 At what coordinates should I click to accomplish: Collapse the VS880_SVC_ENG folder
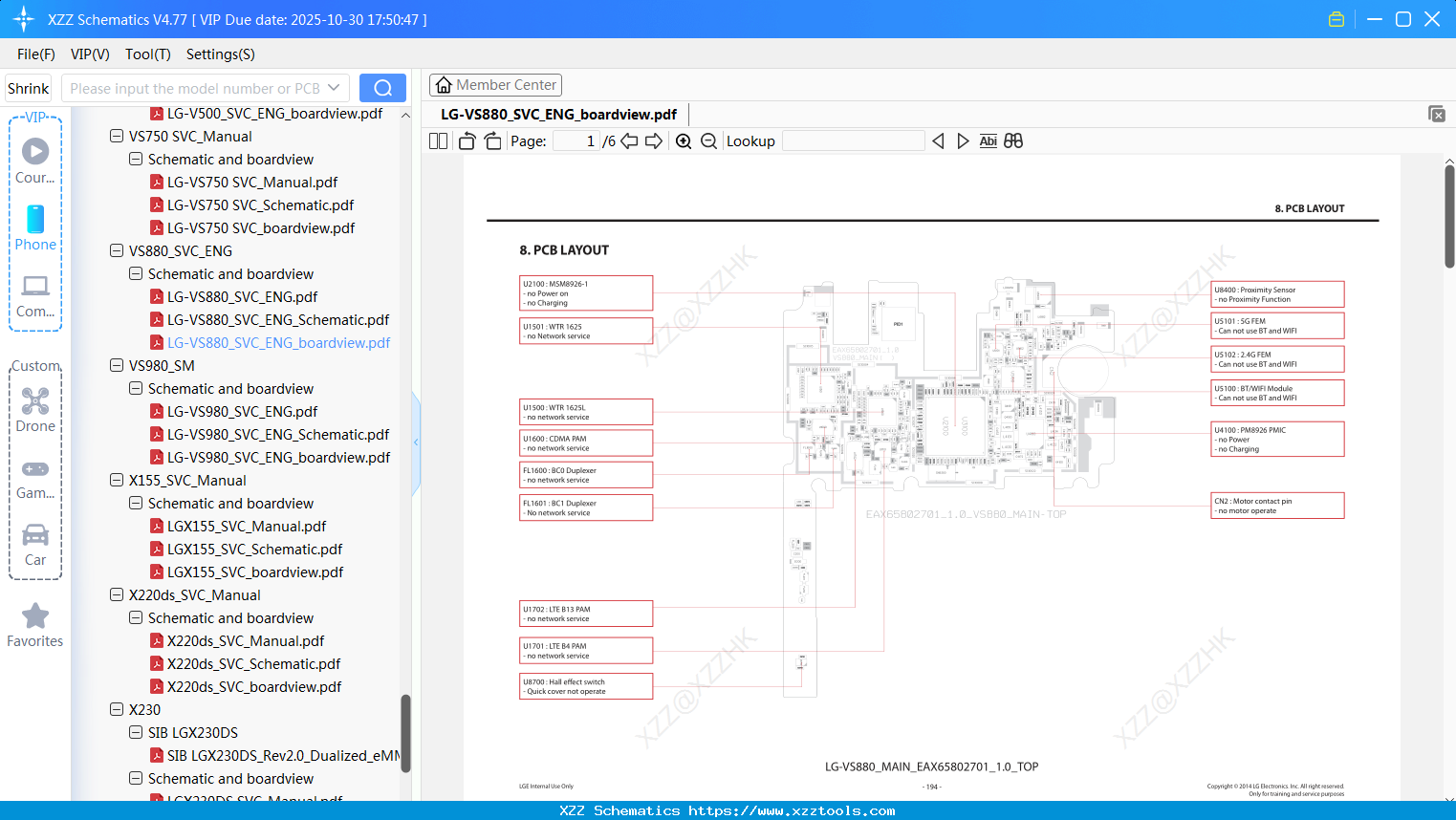pos(116,250)
